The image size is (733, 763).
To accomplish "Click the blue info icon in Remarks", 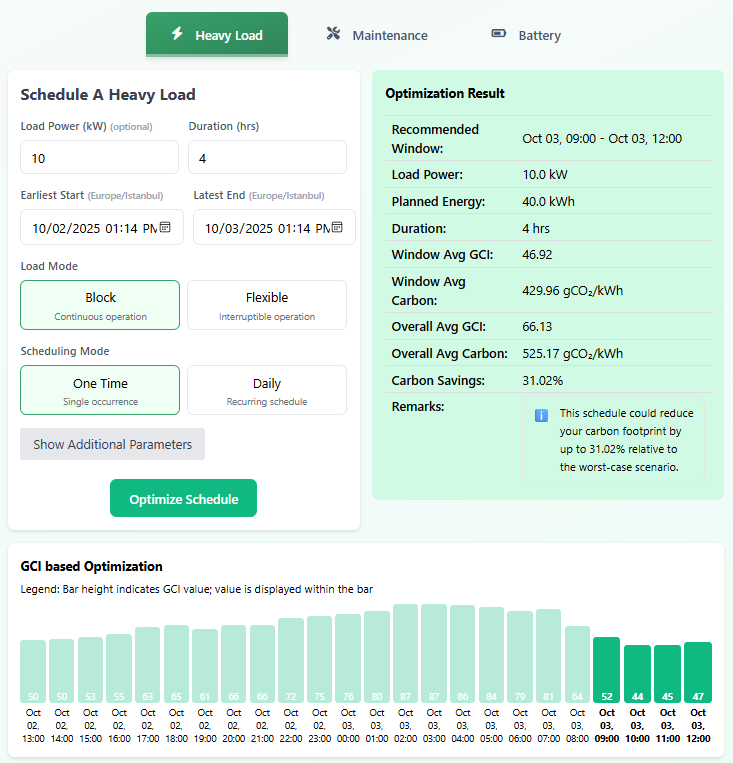I will 541,415.
